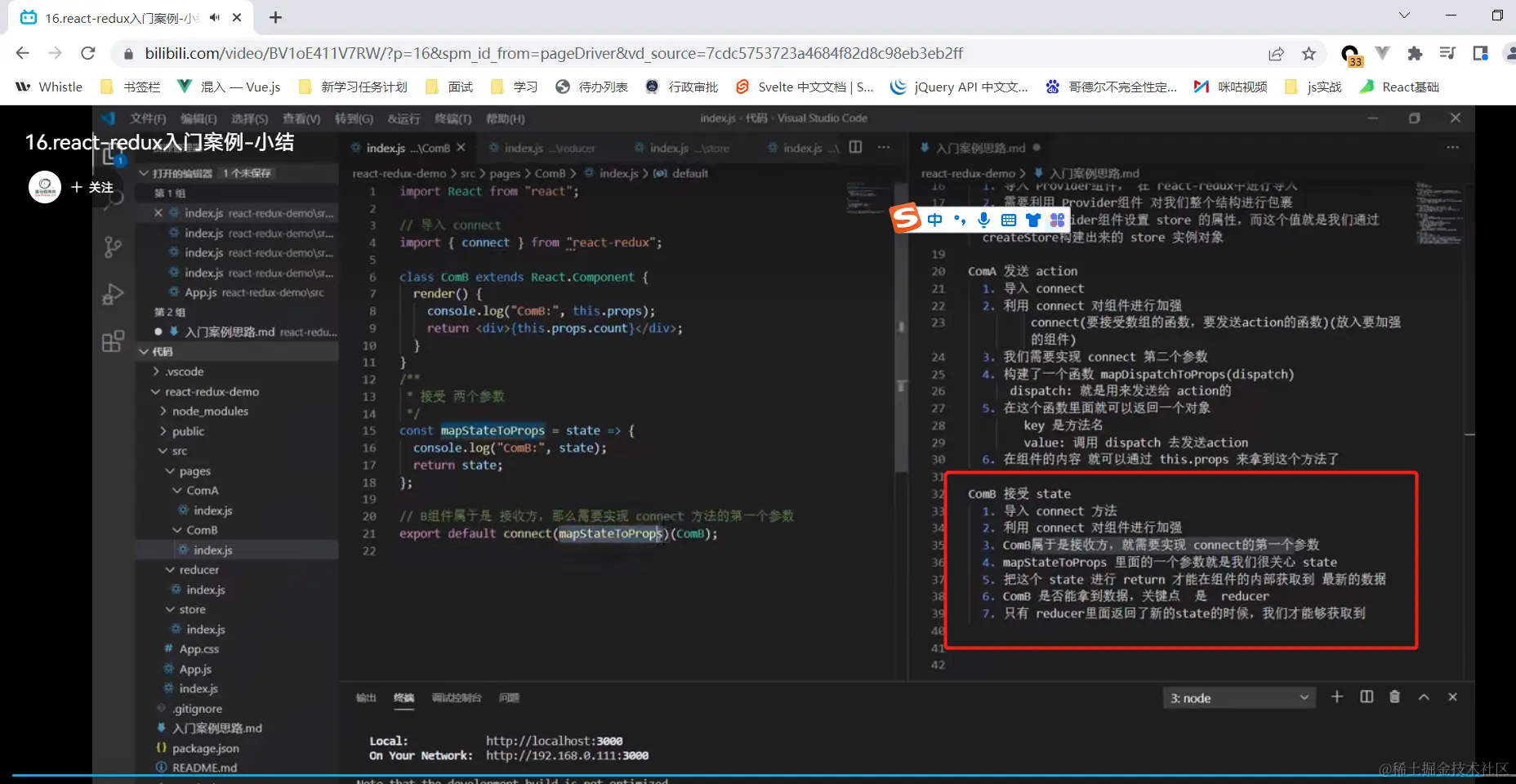Click the share page icon in address bar
Image resolution: width=1516 pixels, height=784 pixels.
point(1276,54)
